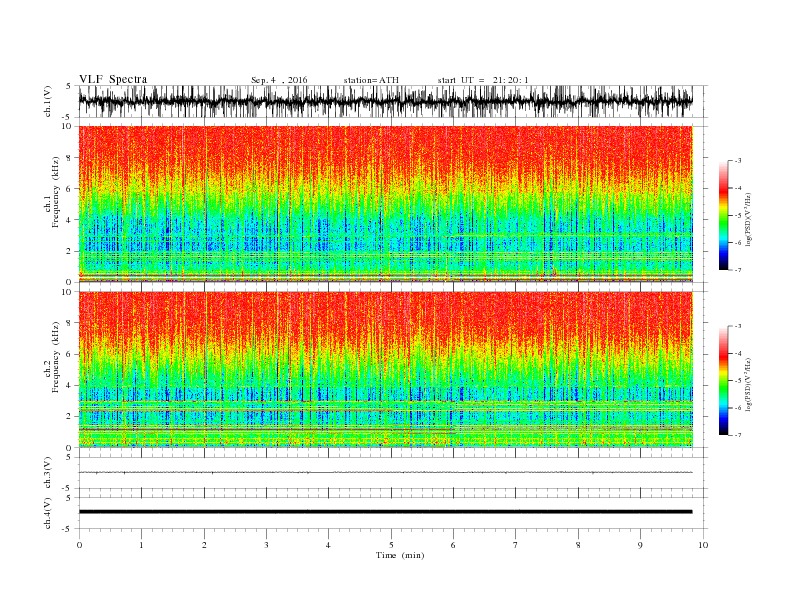This screenshot has width=792, height=612.
Task: Click the "VLF Spectra" plot title
Action: click(113, 79)
